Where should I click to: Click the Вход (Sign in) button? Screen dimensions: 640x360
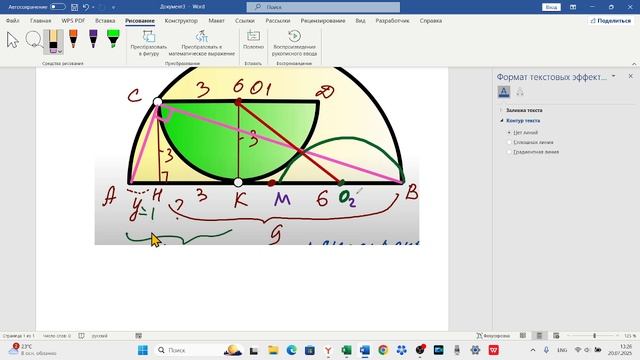point(551,7)
